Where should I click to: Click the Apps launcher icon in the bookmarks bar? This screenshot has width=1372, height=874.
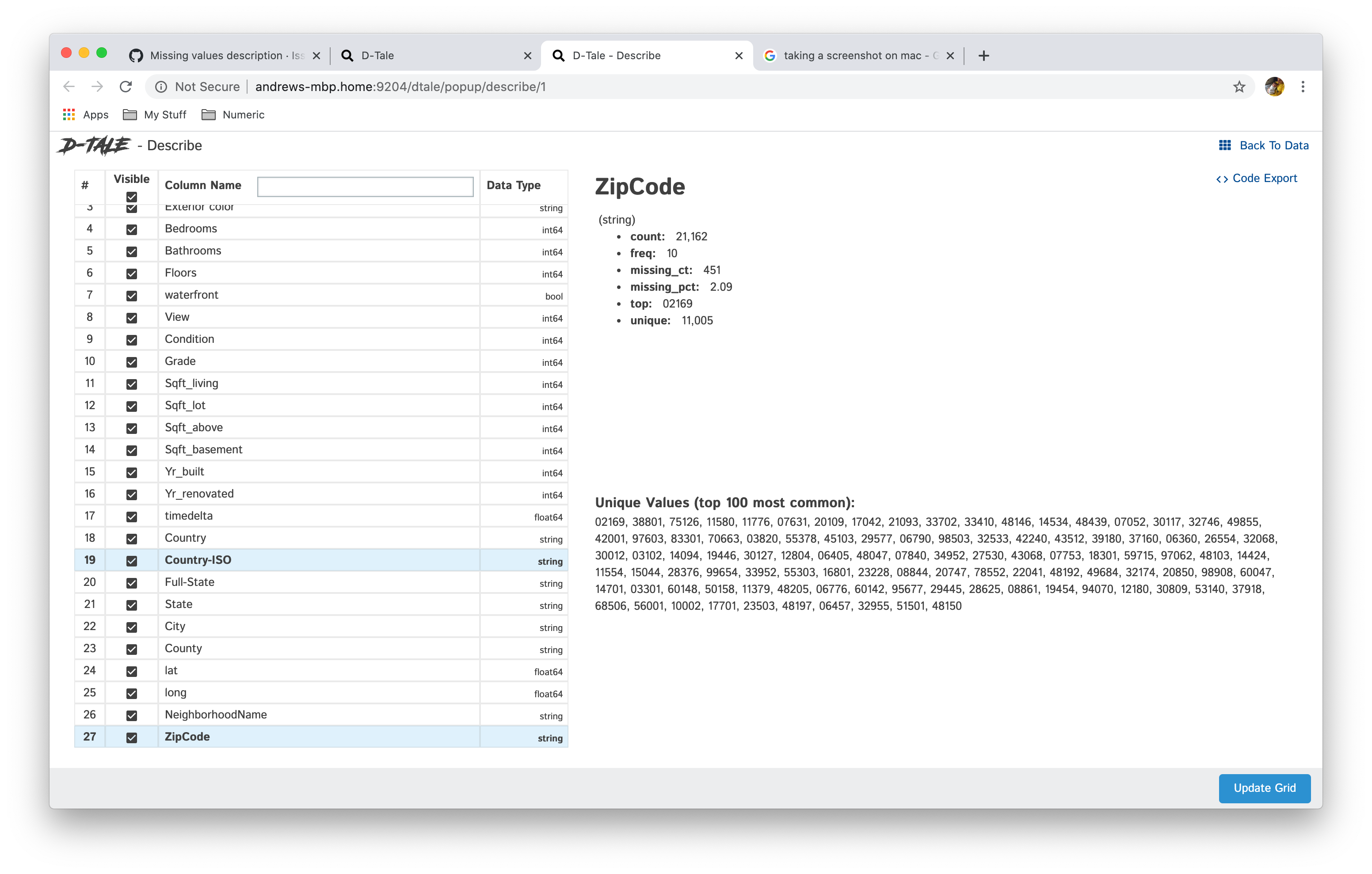(69, 114)
